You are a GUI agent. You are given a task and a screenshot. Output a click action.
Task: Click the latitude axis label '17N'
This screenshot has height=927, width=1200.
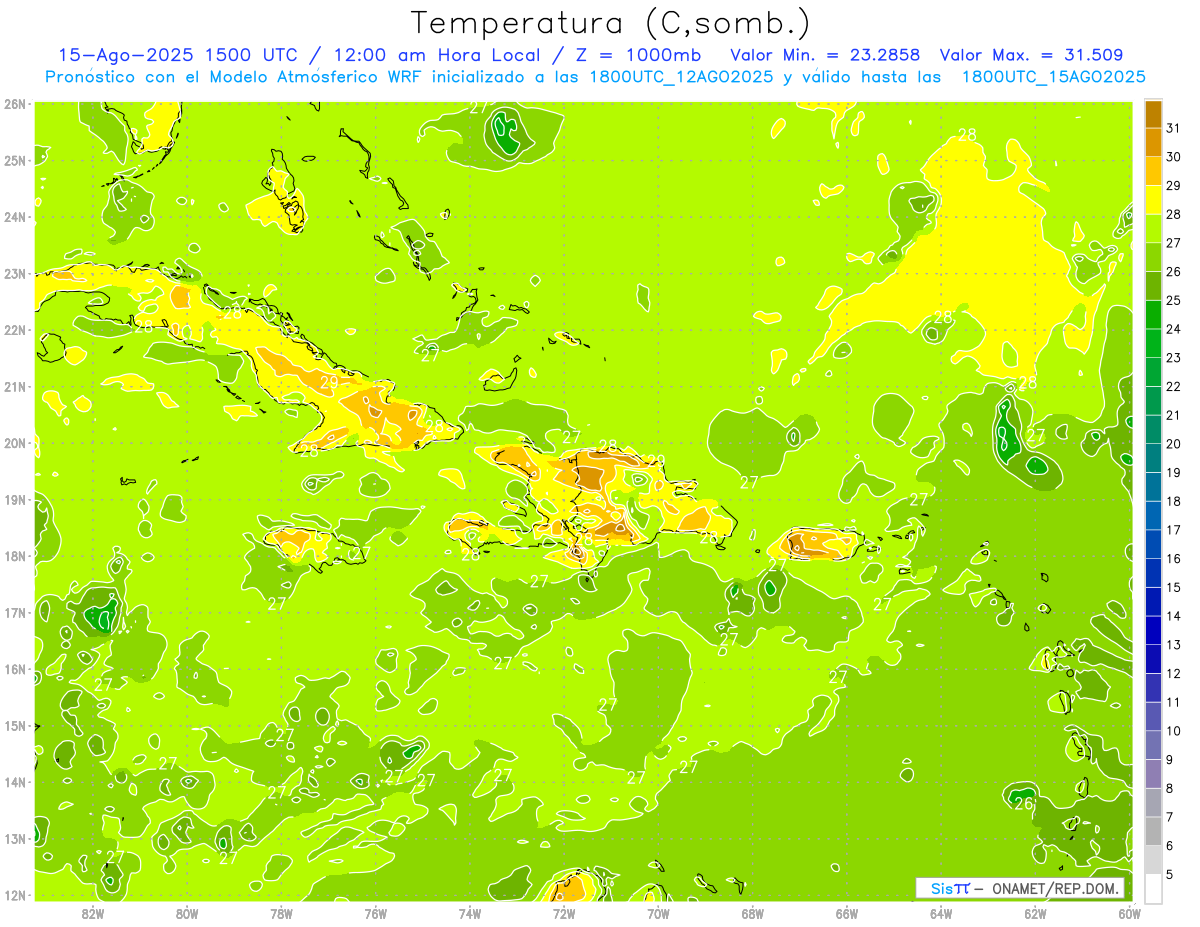15,612
